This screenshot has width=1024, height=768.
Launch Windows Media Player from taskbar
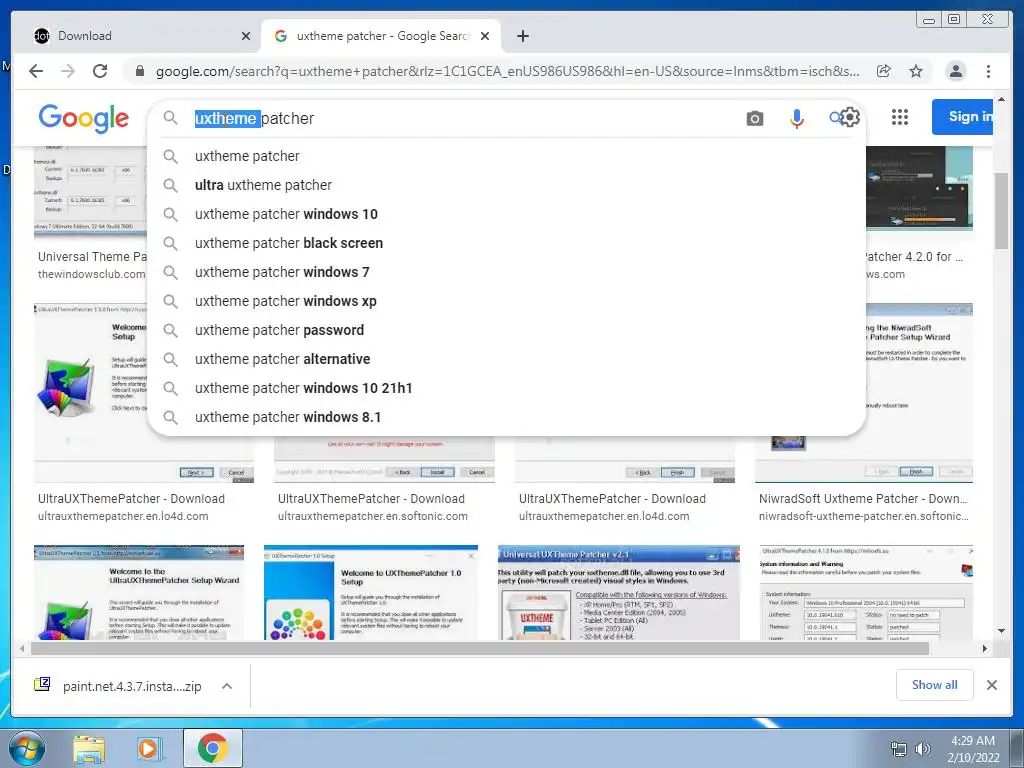coord(149,749)
